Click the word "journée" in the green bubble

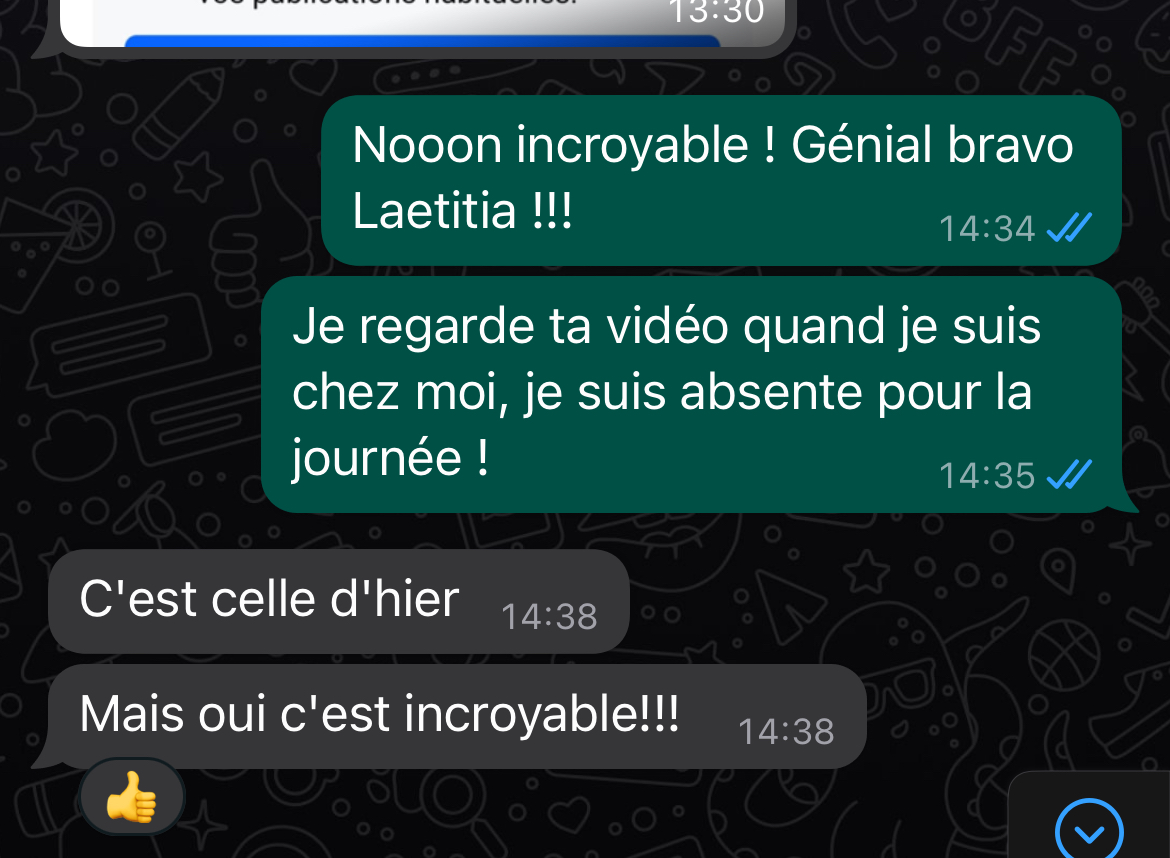pyautogui.click(x=377, y=457)
